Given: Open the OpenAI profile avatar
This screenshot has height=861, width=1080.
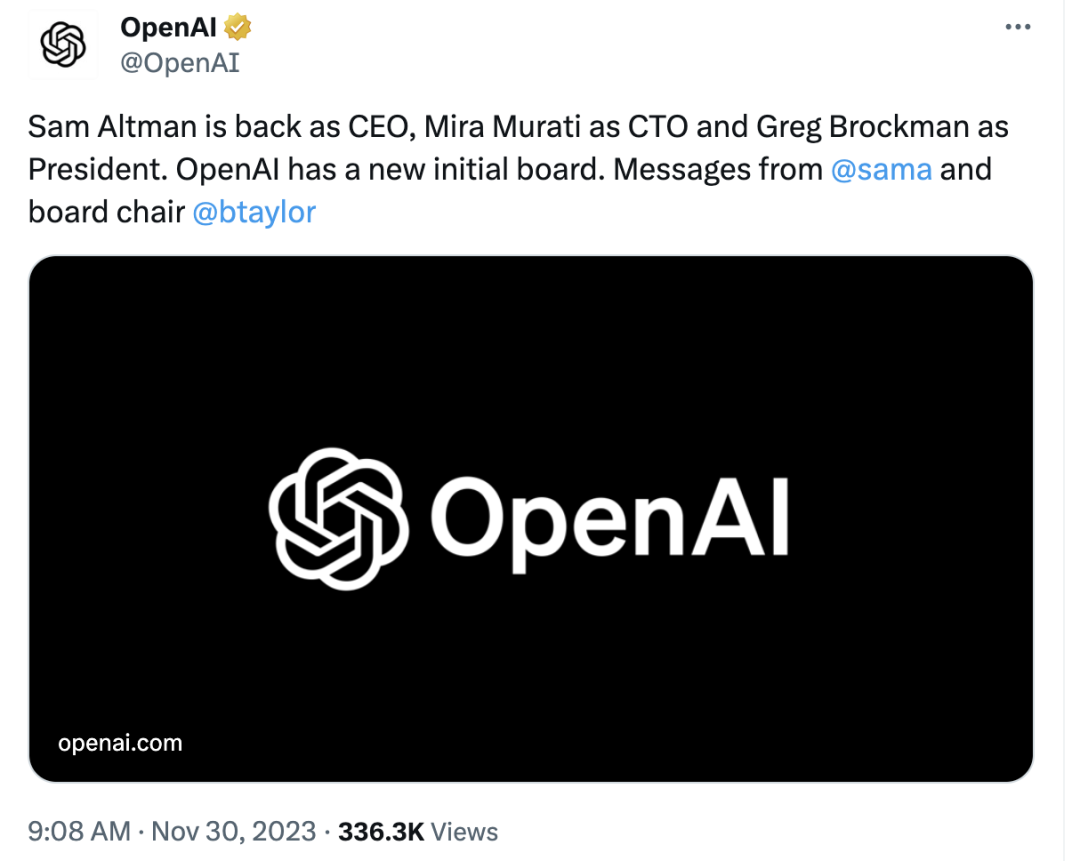Looking at the screenshot, I should click(x=63, y=45).
